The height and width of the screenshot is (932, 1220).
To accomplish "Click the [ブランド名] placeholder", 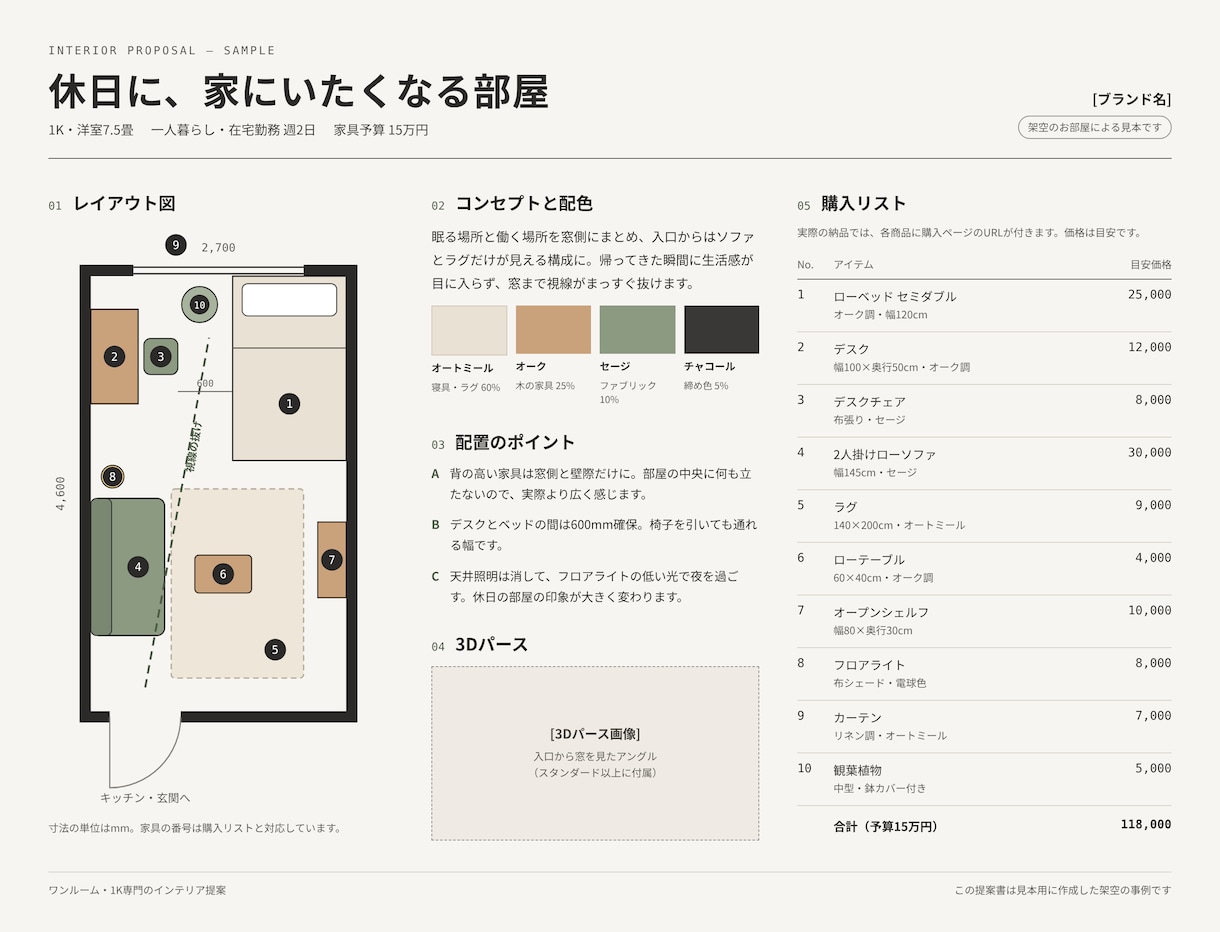I will (1131, 99).
